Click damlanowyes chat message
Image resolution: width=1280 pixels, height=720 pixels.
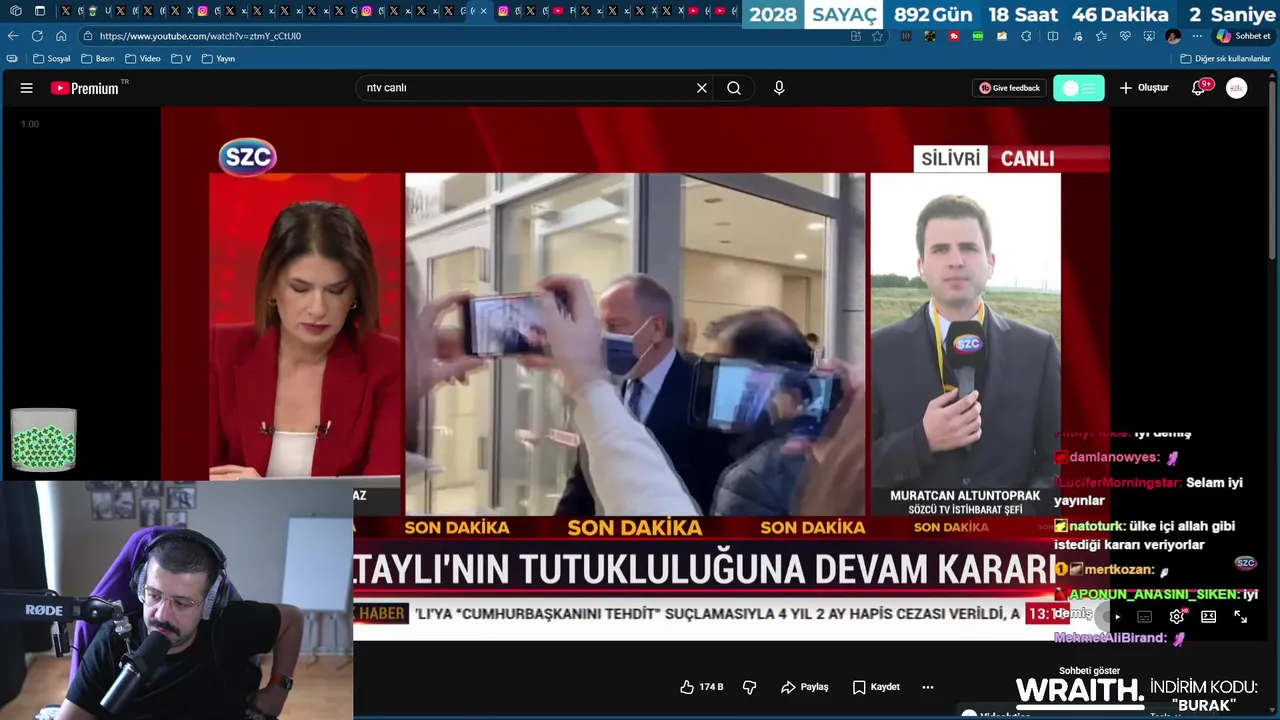tap(1118, 457)
